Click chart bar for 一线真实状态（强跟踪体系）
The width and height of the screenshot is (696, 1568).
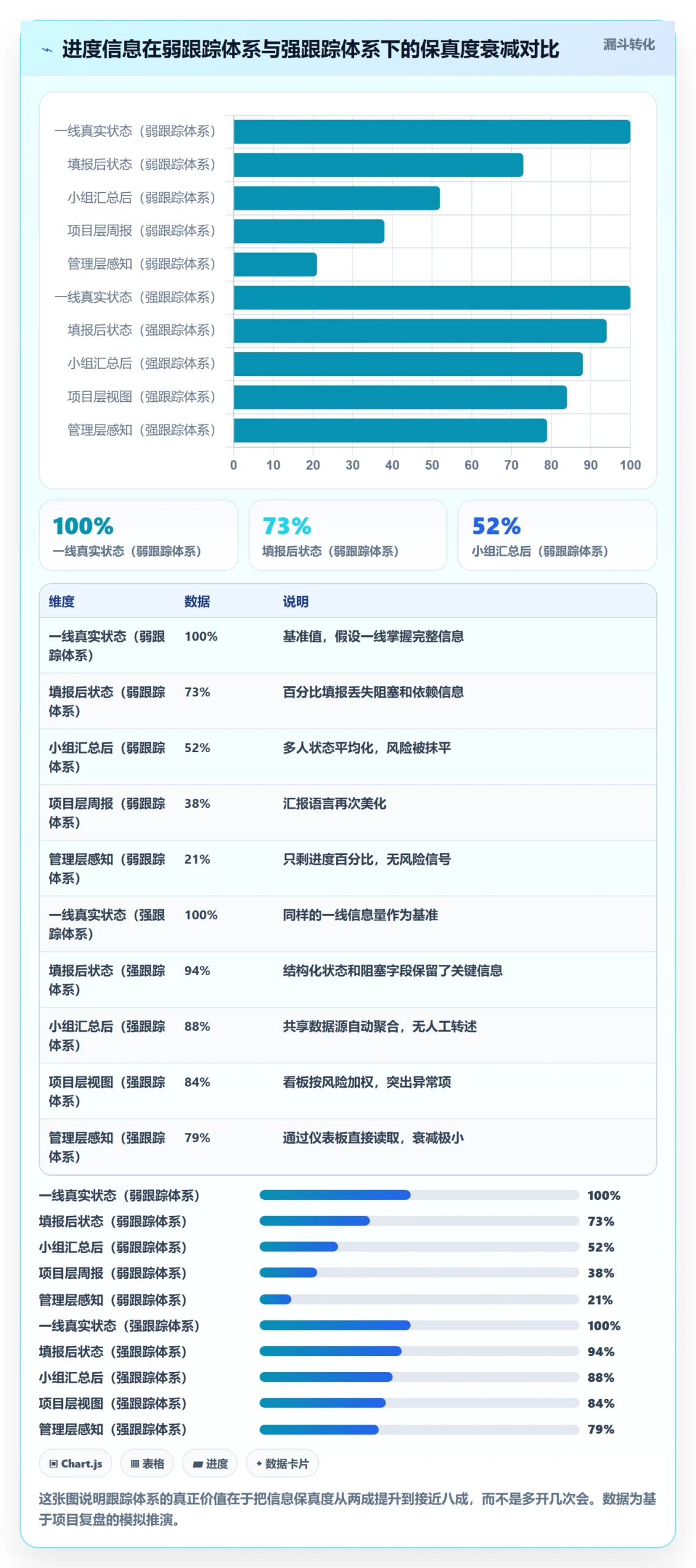click(x=432, y=298)
